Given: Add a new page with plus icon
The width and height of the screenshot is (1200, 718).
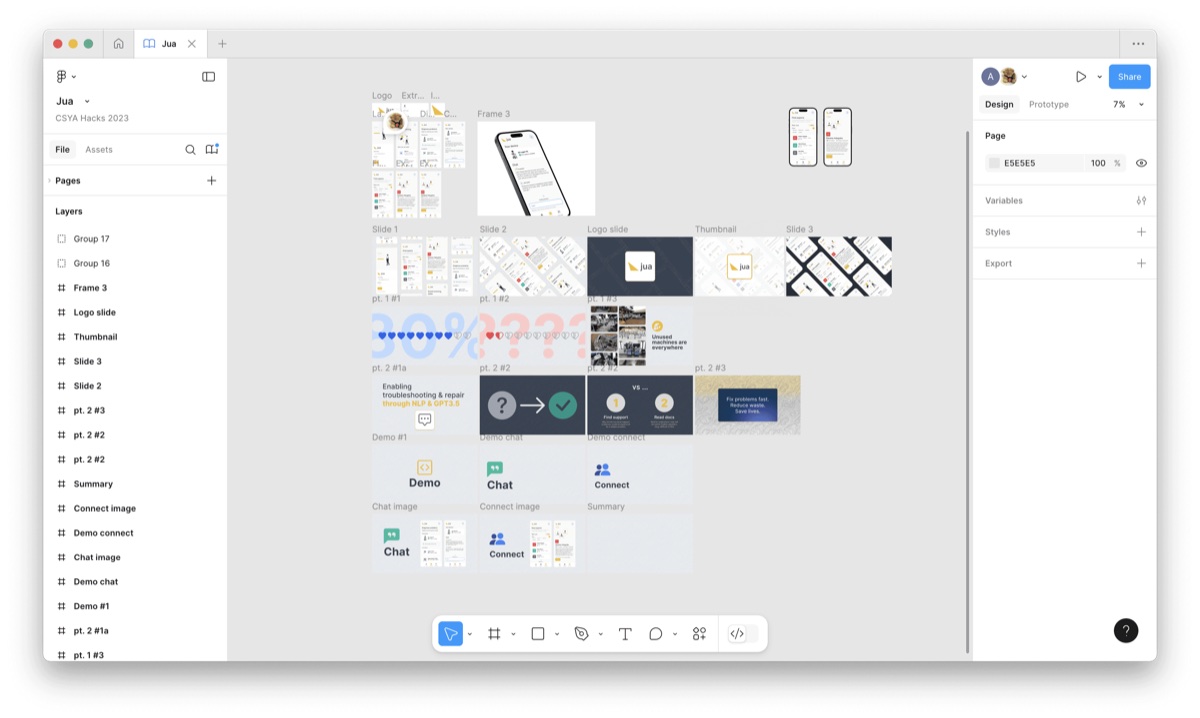Looking at the screenshot, I should pyautogui.click(x=211, y=181).
